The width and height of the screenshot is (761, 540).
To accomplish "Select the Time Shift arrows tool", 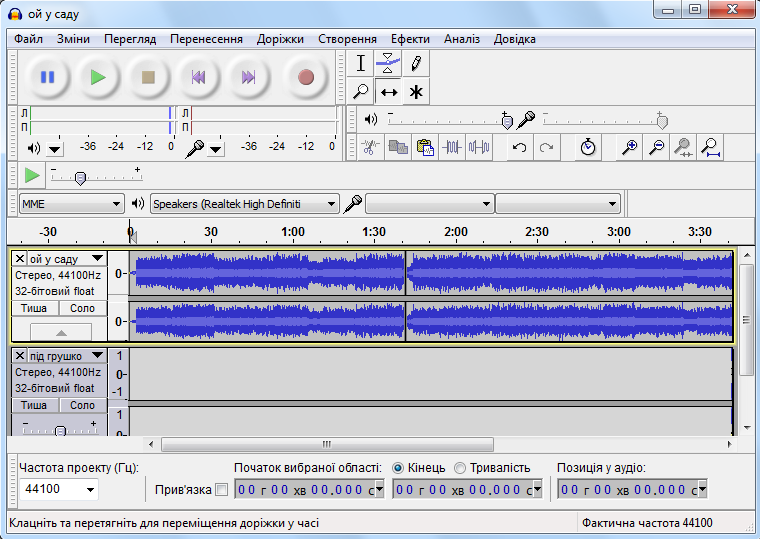I will tap(388, 91).
